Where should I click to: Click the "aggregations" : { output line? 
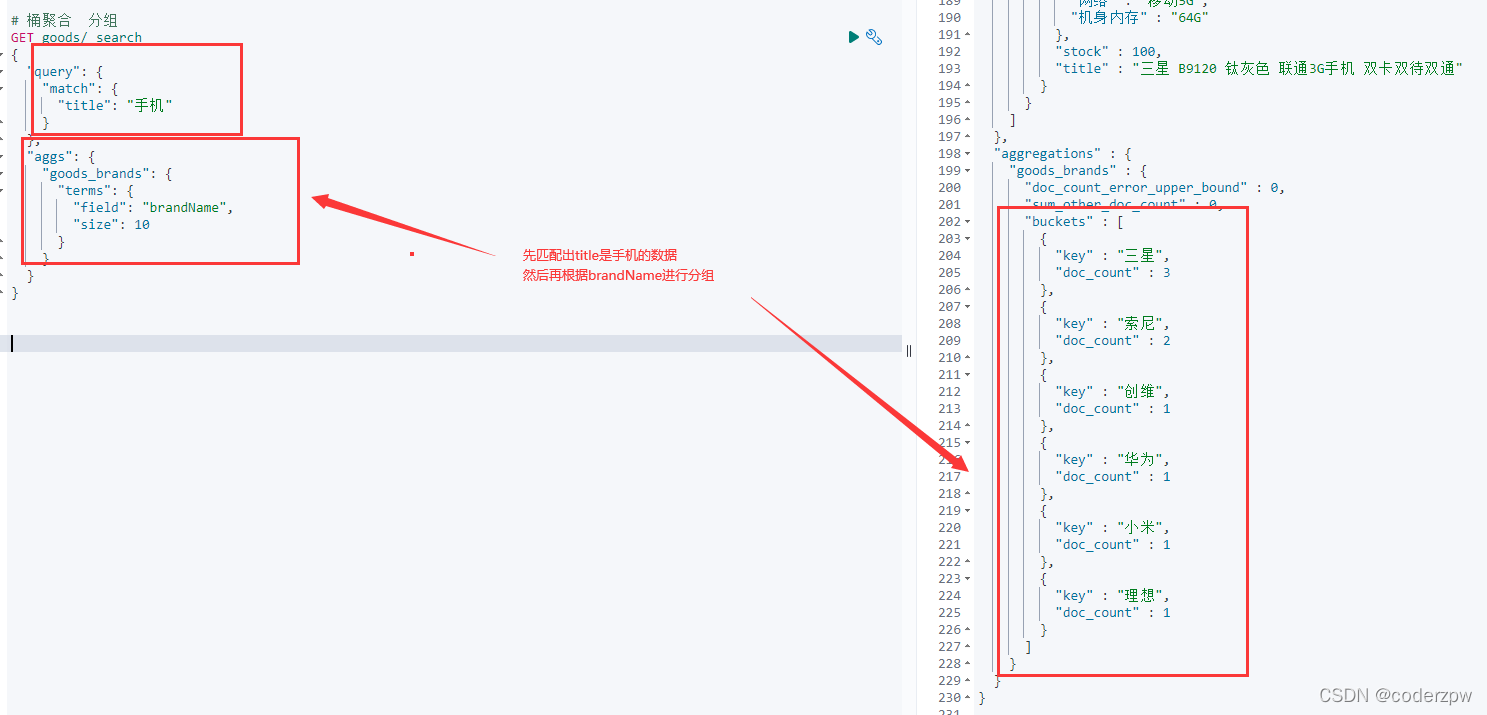pyautogui.click(x=1062, y=154)
